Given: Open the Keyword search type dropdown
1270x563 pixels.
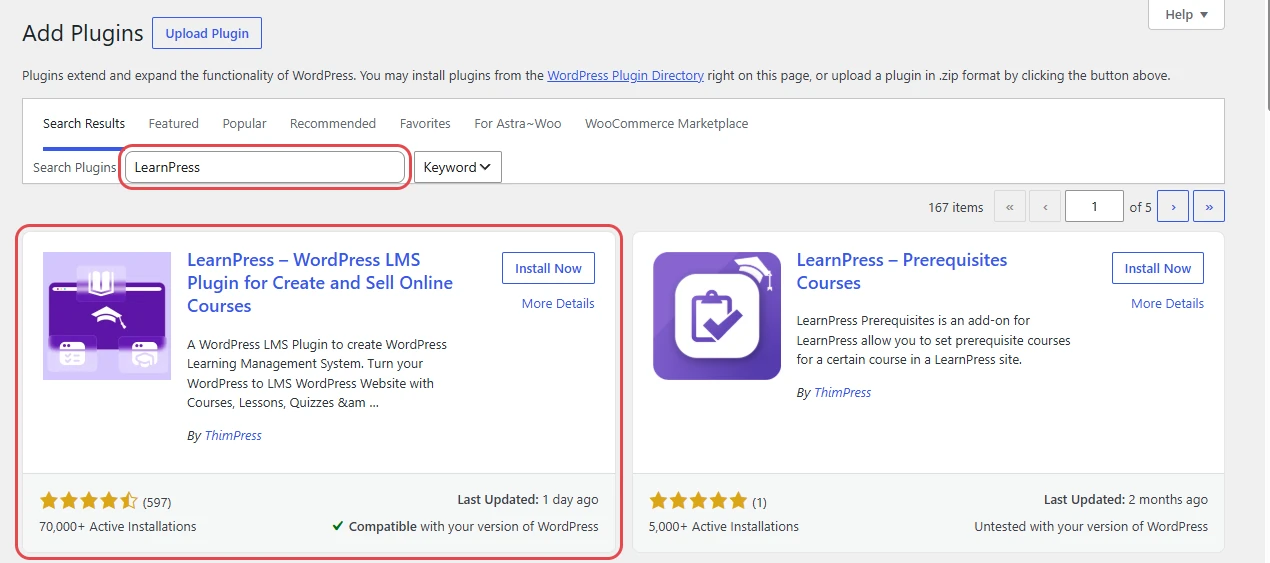Looking at the screenshot, I should [x=458, y=167].
